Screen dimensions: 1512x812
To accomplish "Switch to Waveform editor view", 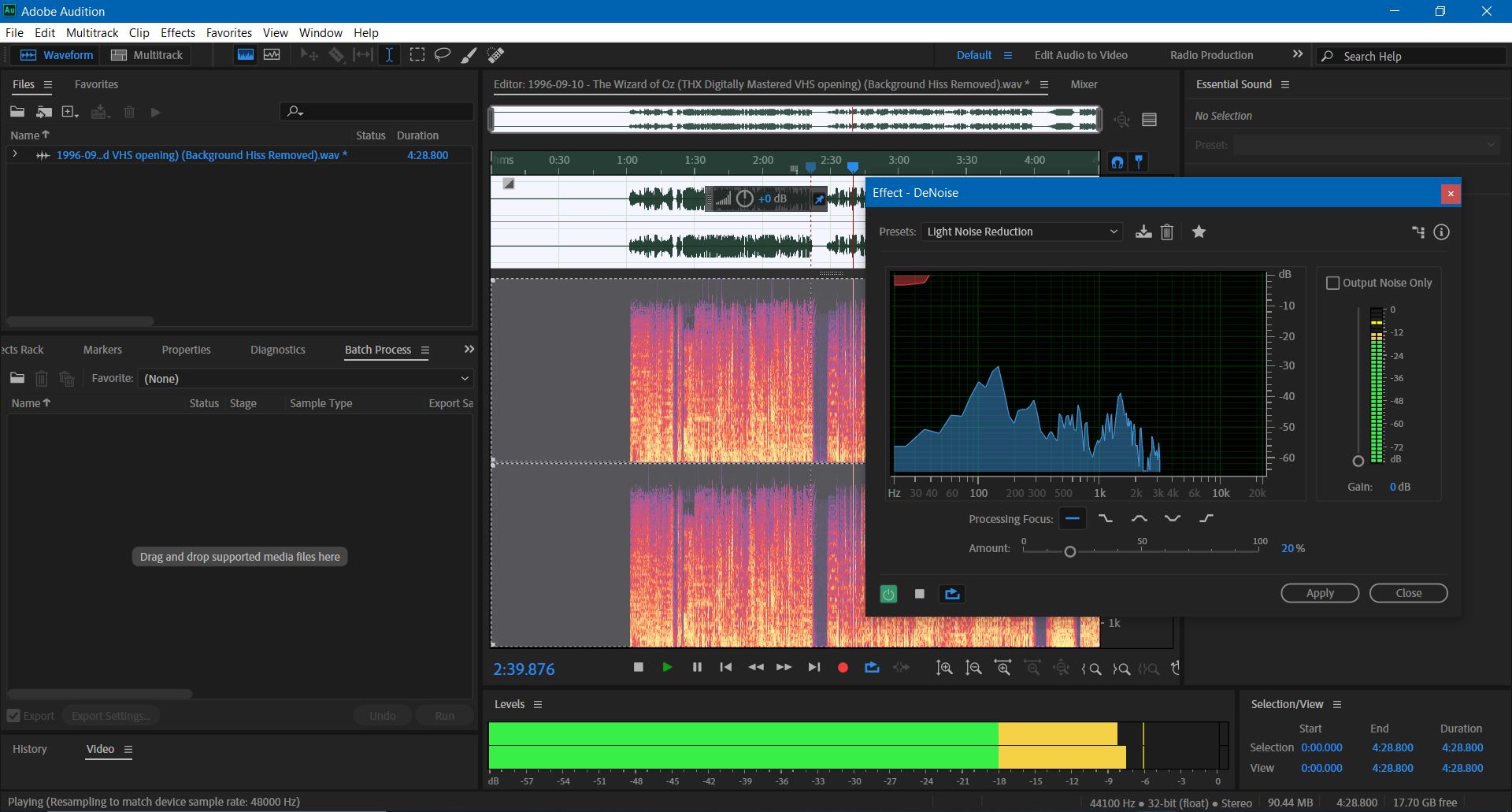I will (57, 55).
